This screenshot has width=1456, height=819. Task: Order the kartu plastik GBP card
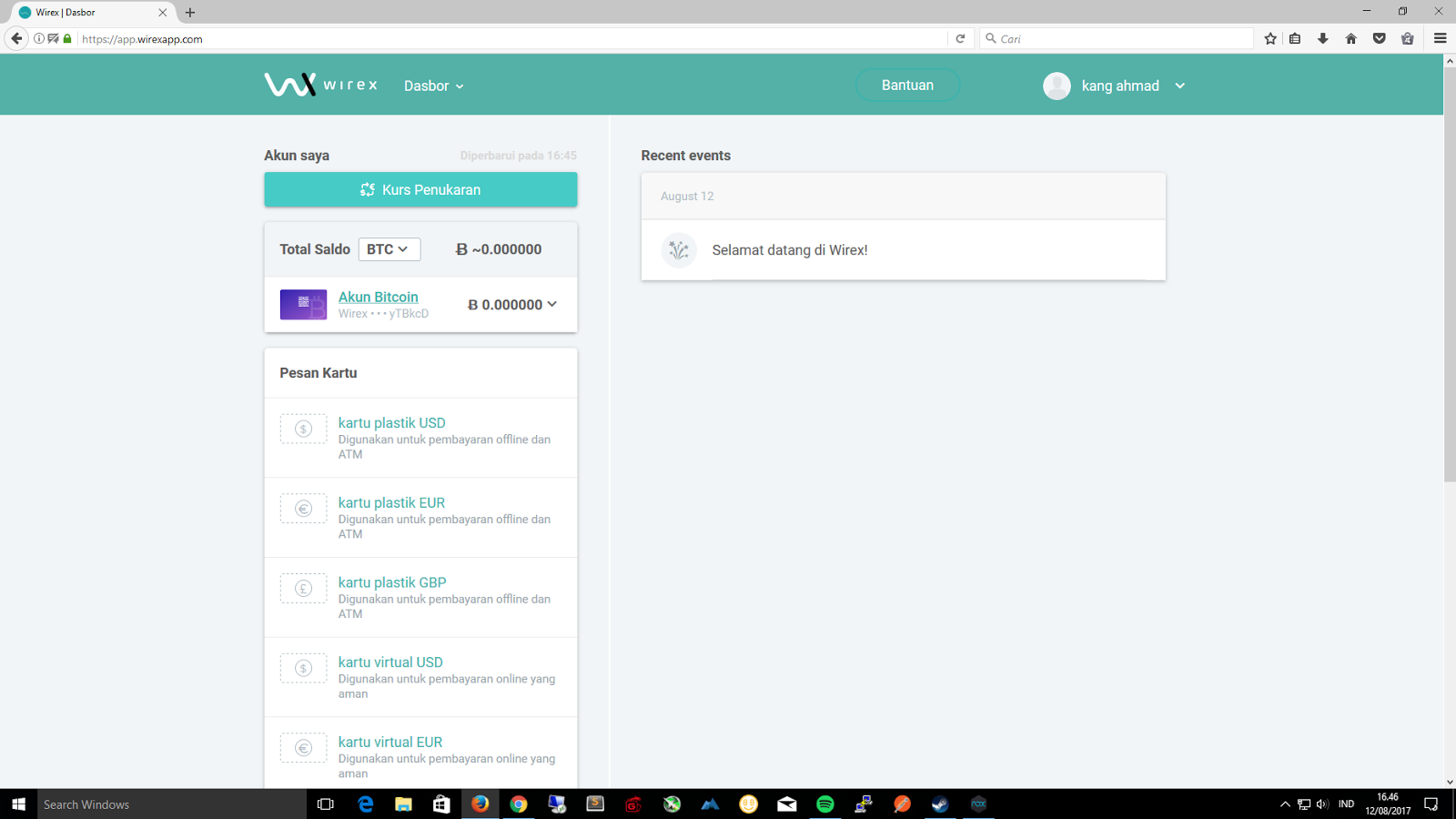tap(392, 582)
